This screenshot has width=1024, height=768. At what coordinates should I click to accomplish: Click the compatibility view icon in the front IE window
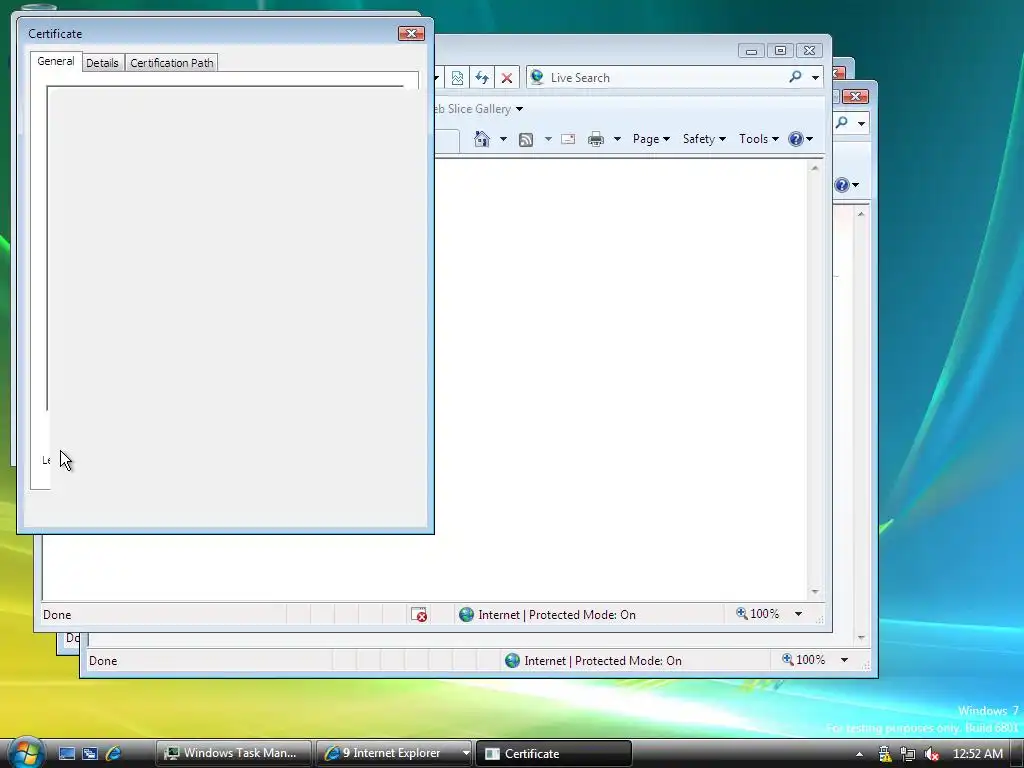click(457, 78)
